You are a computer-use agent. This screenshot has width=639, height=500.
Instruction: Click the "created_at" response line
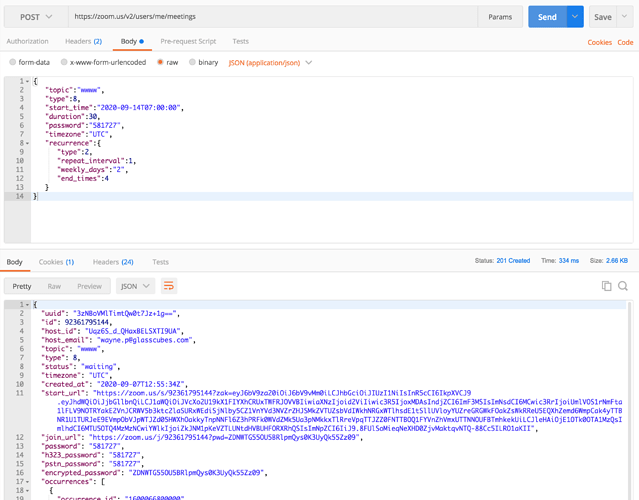click(115, 384)
